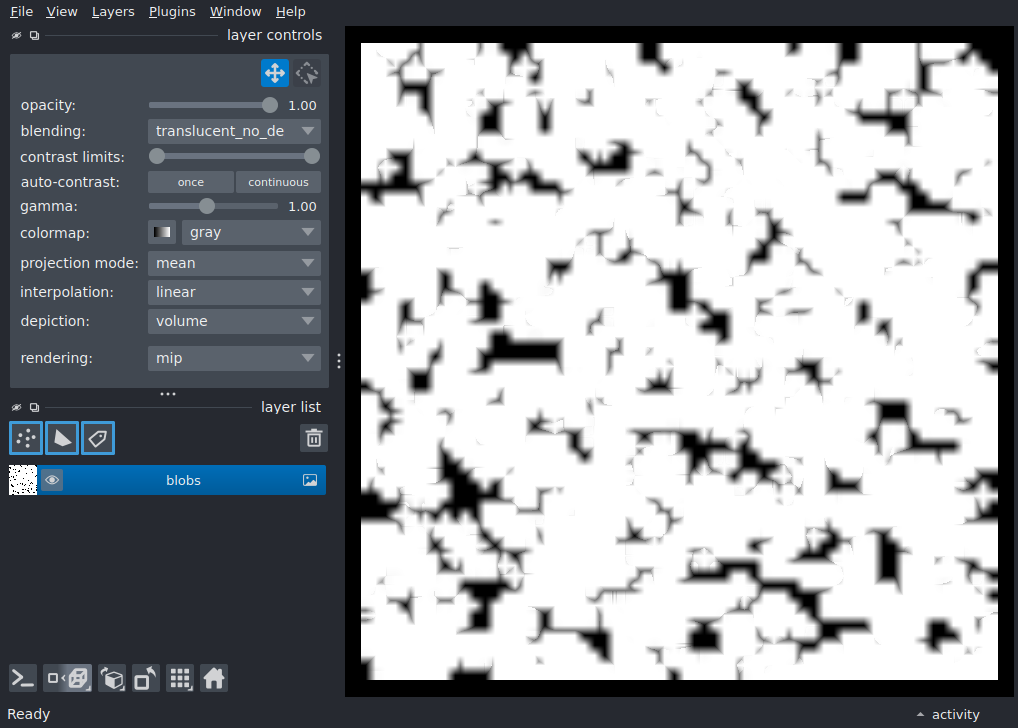Viewport: 1018px width, 728px height.
Task: Activate the transform layer mode button
Action: pos(307,73)
